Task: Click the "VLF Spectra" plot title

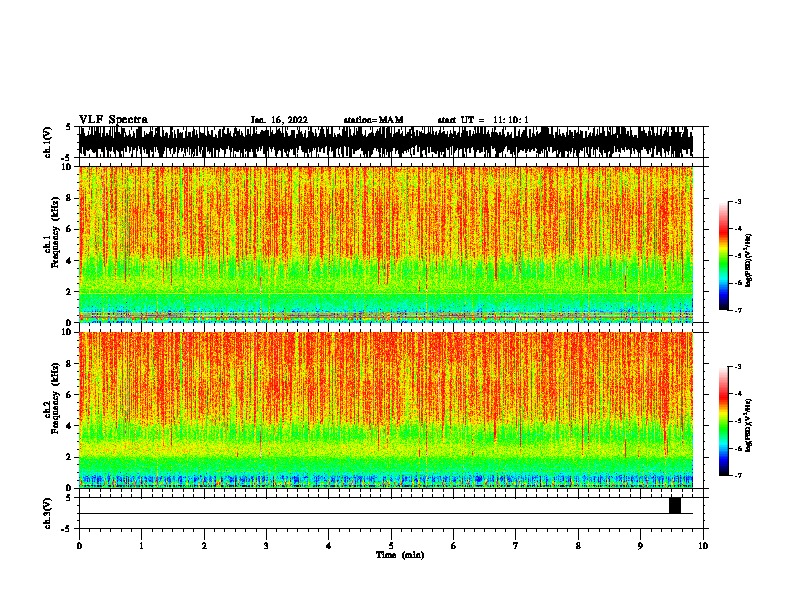Action: (x=113, y=120)
